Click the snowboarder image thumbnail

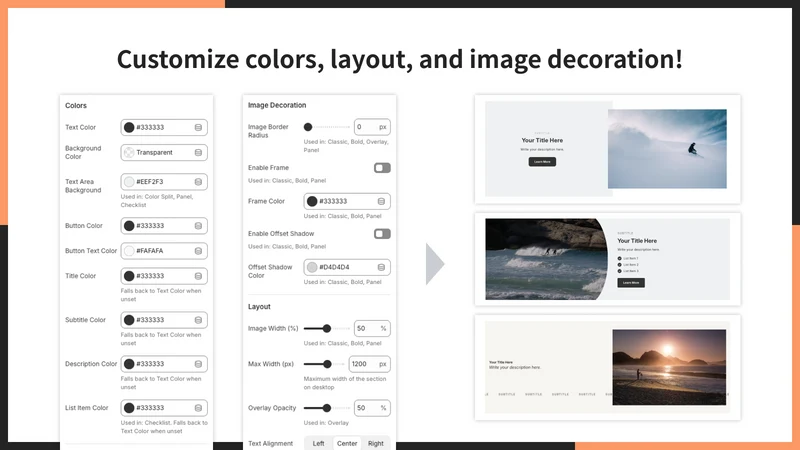[x=667, y=149]
